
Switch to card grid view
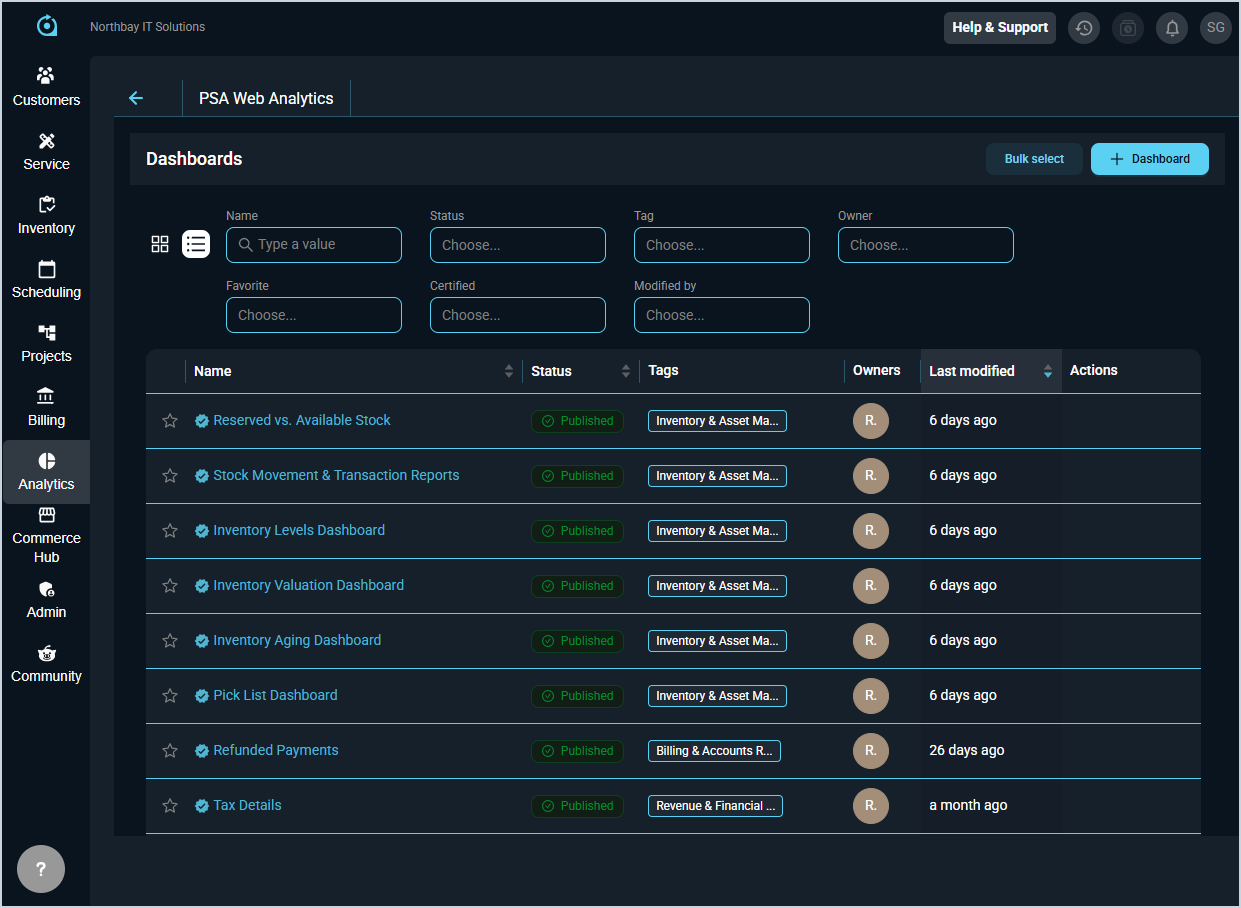point(160,244)
